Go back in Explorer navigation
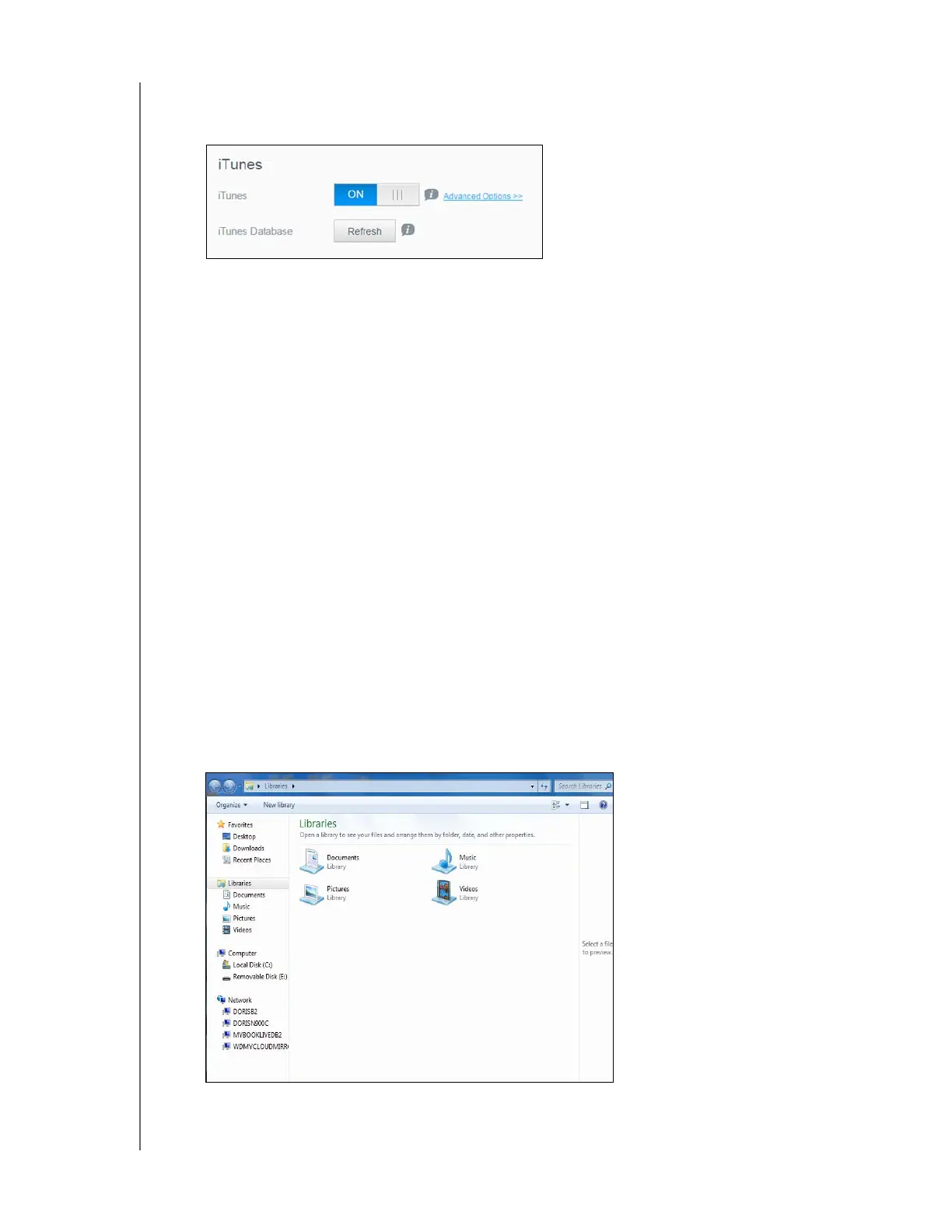Screen dimensions: 952x1232 coord(215,786)
